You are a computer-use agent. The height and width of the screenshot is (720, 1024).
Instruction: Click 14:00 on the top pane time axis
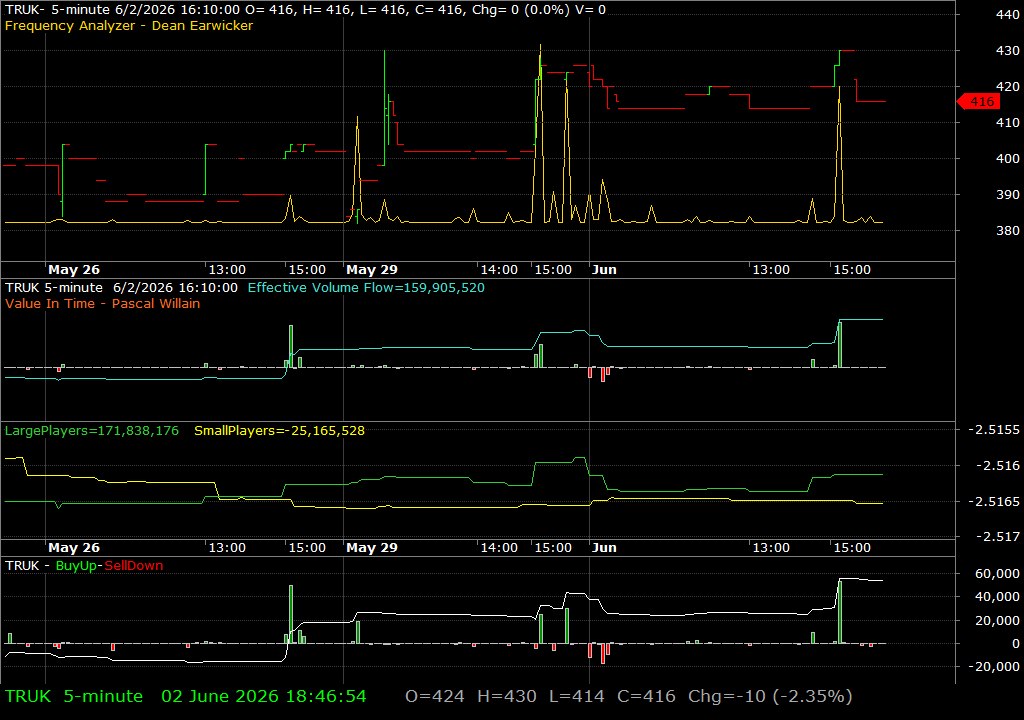pyautogui.click(x=499, y=269)
